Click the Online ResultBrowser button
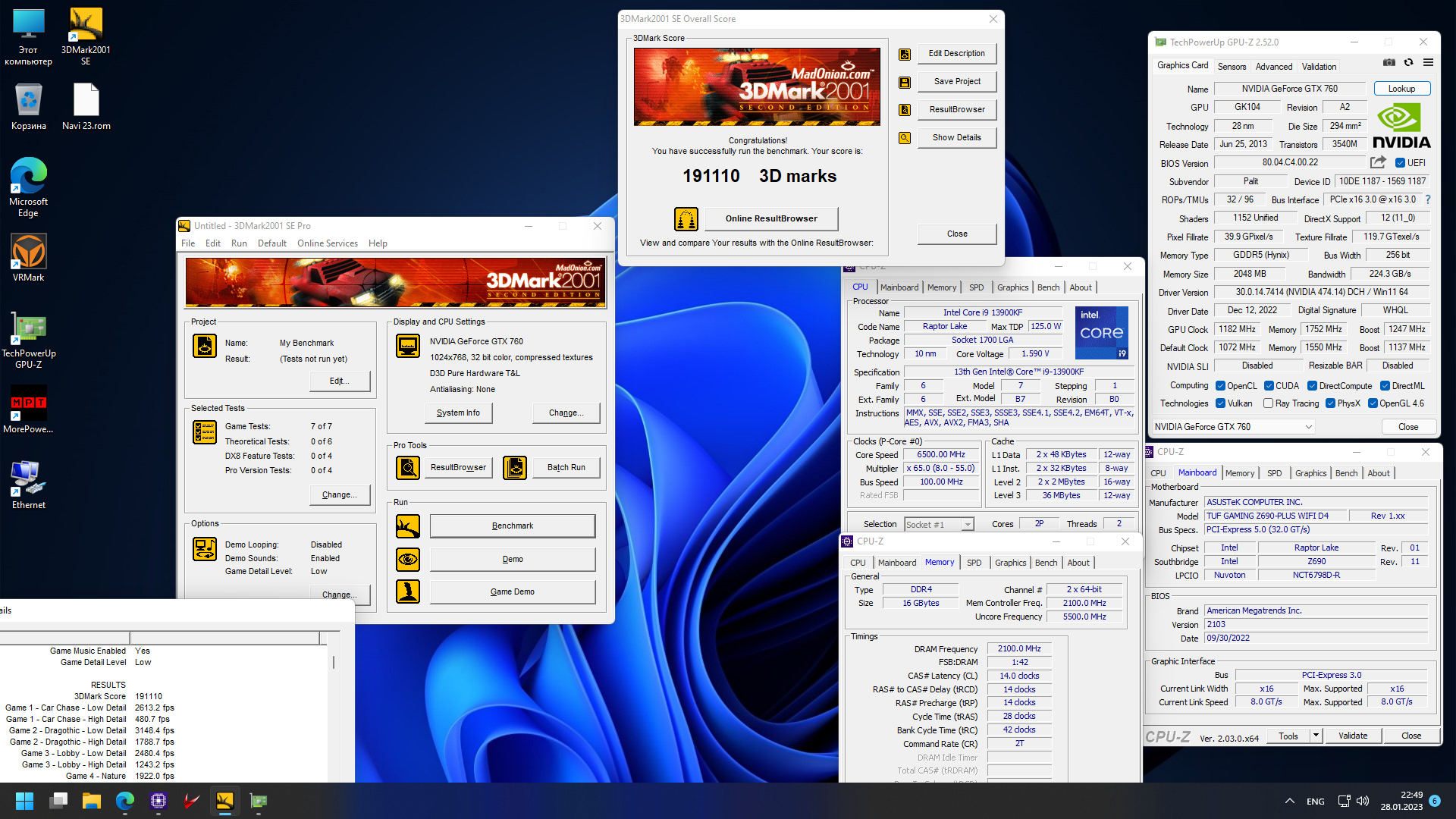1456x819 pixels. click(771, 218)
